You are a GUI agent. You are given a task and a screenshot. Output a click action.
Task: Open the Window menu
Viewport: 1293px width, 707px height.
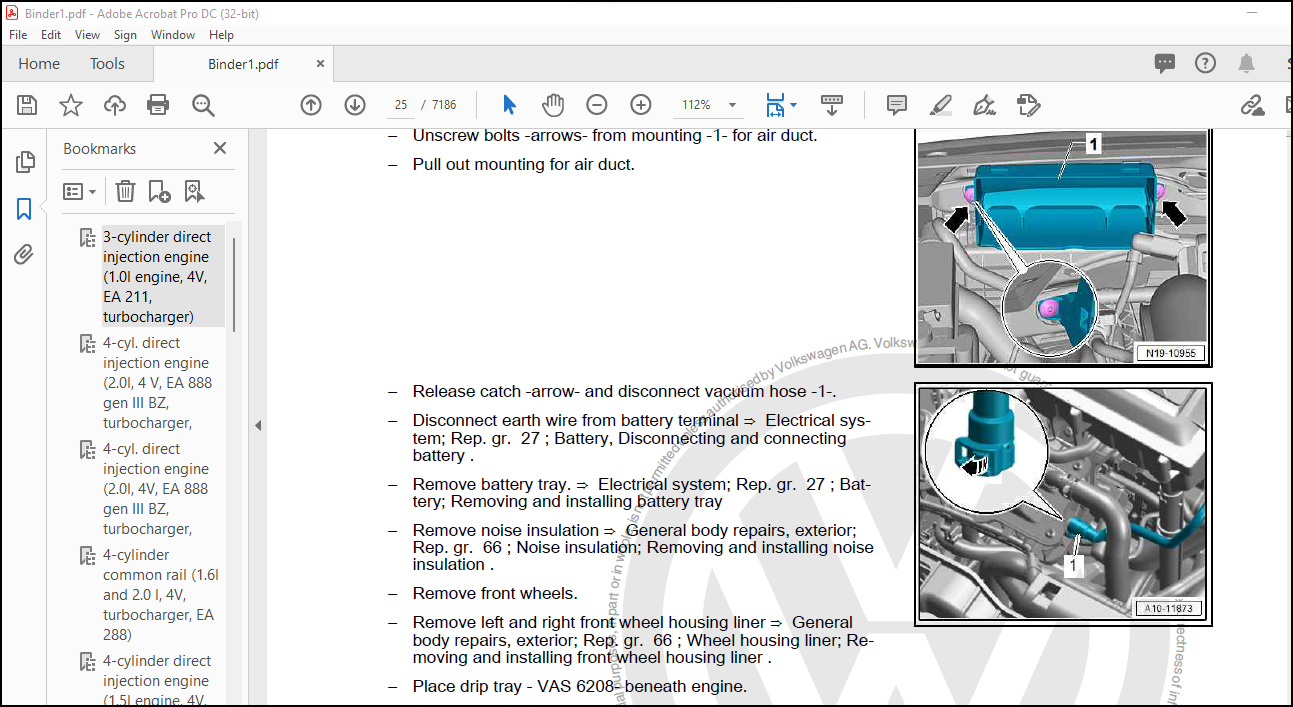(x=173, y=34)
